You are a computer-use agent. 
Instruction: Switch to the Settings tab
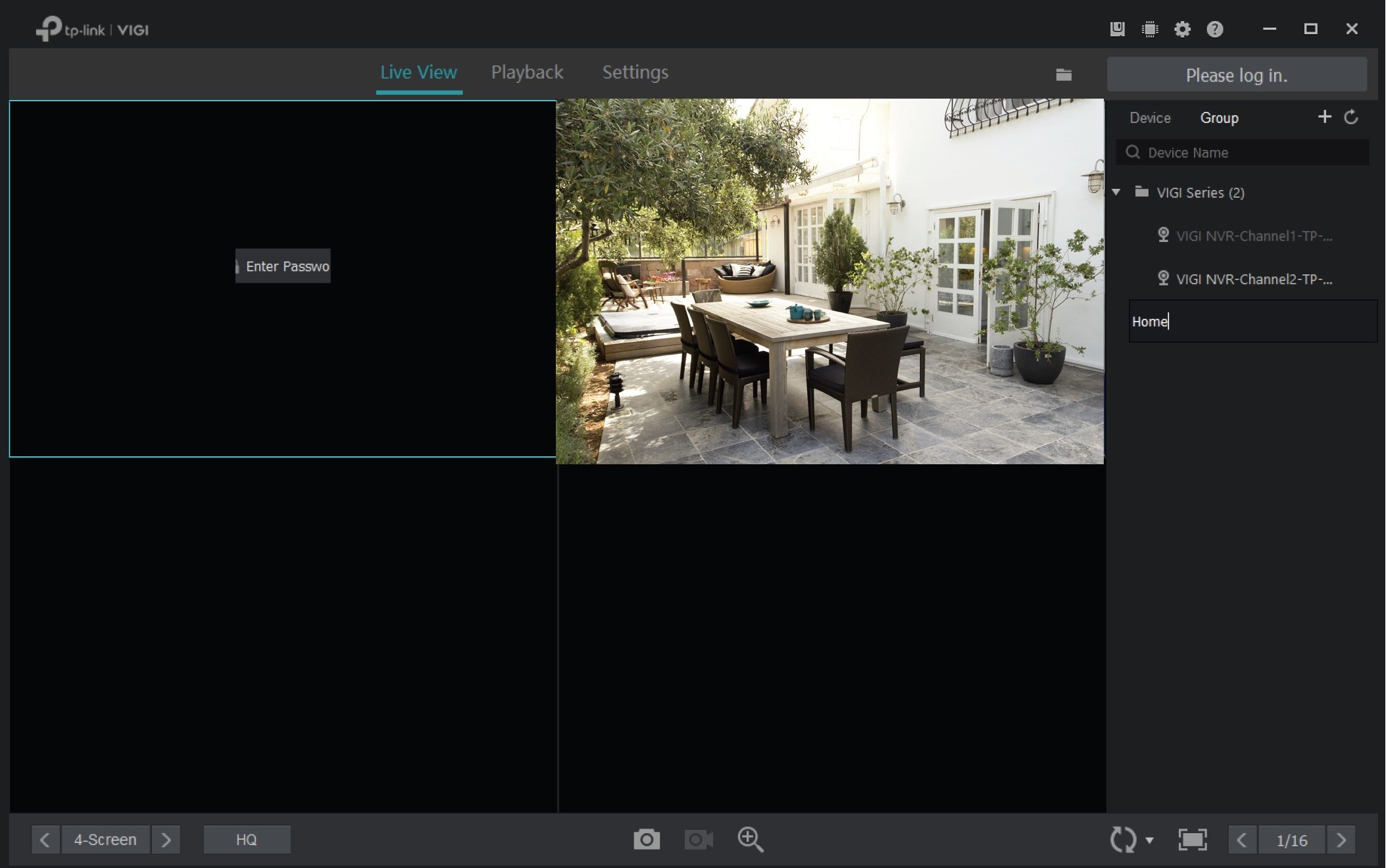coord(635,72)
